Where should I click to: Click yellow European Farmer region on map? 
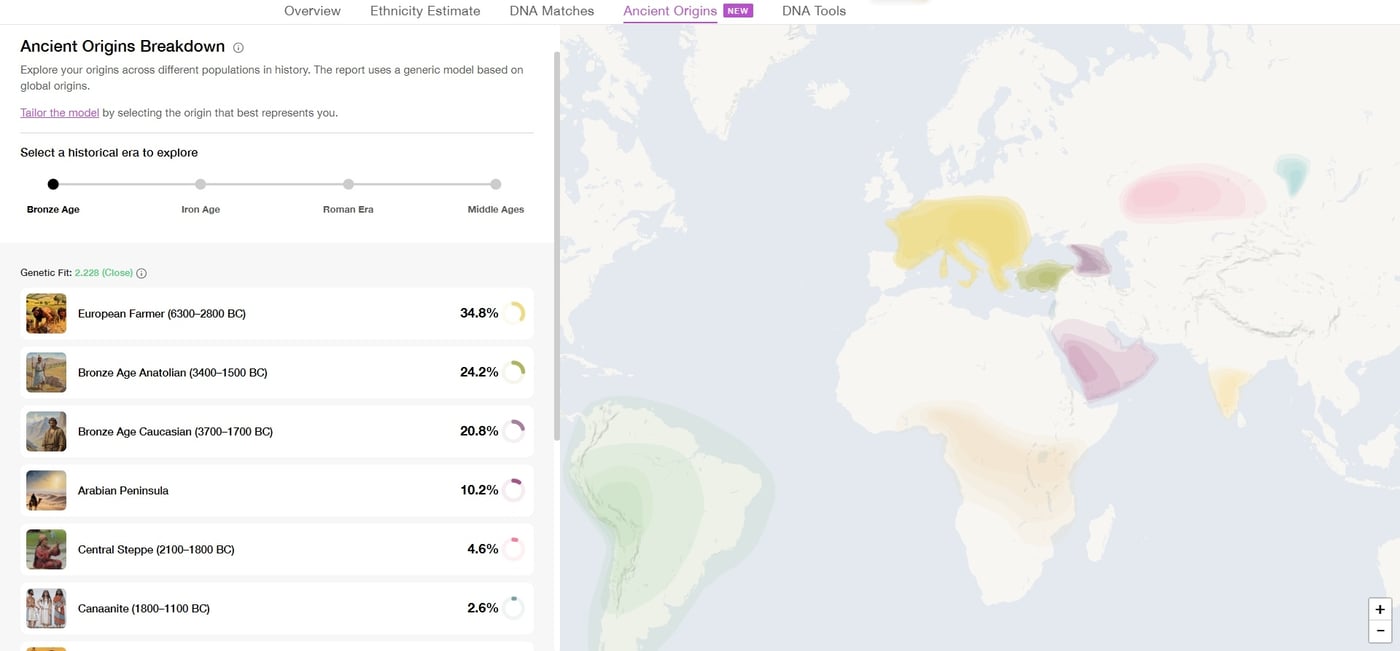(x=960, y=235)
